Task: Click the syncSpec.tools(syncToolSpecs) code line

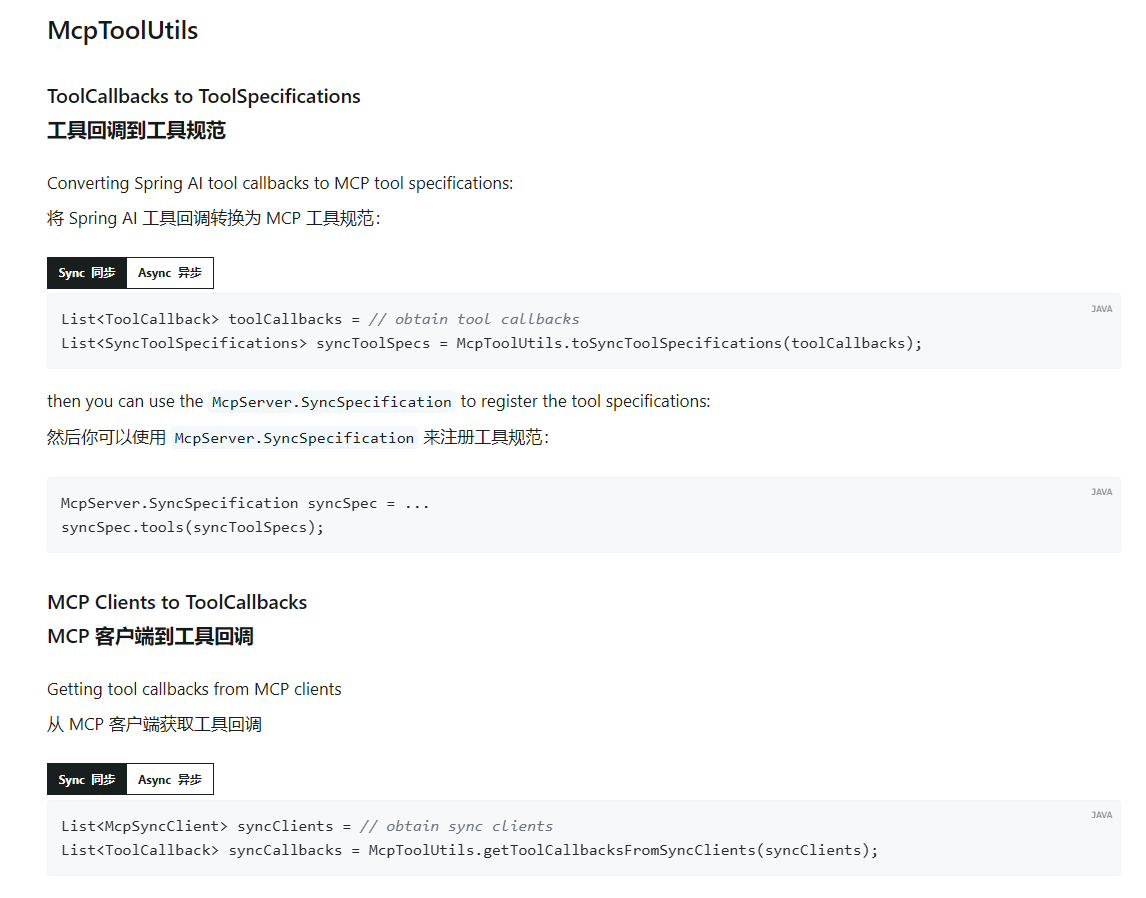Action: (193, 527)
